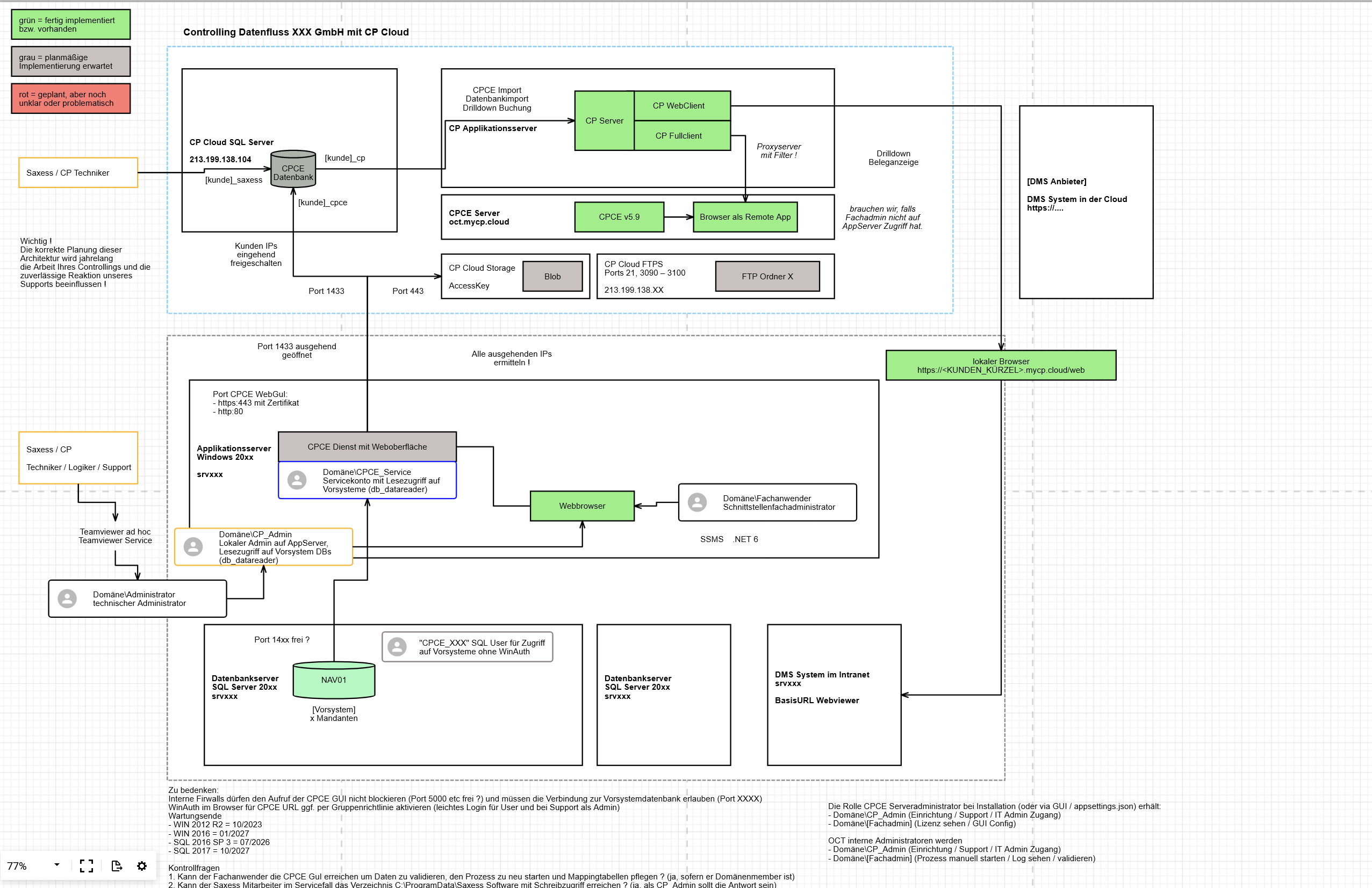This screenshot has width=1372, height=888.
Task: Click the avatar in Domäne\Administrator box
Action: 68,599
